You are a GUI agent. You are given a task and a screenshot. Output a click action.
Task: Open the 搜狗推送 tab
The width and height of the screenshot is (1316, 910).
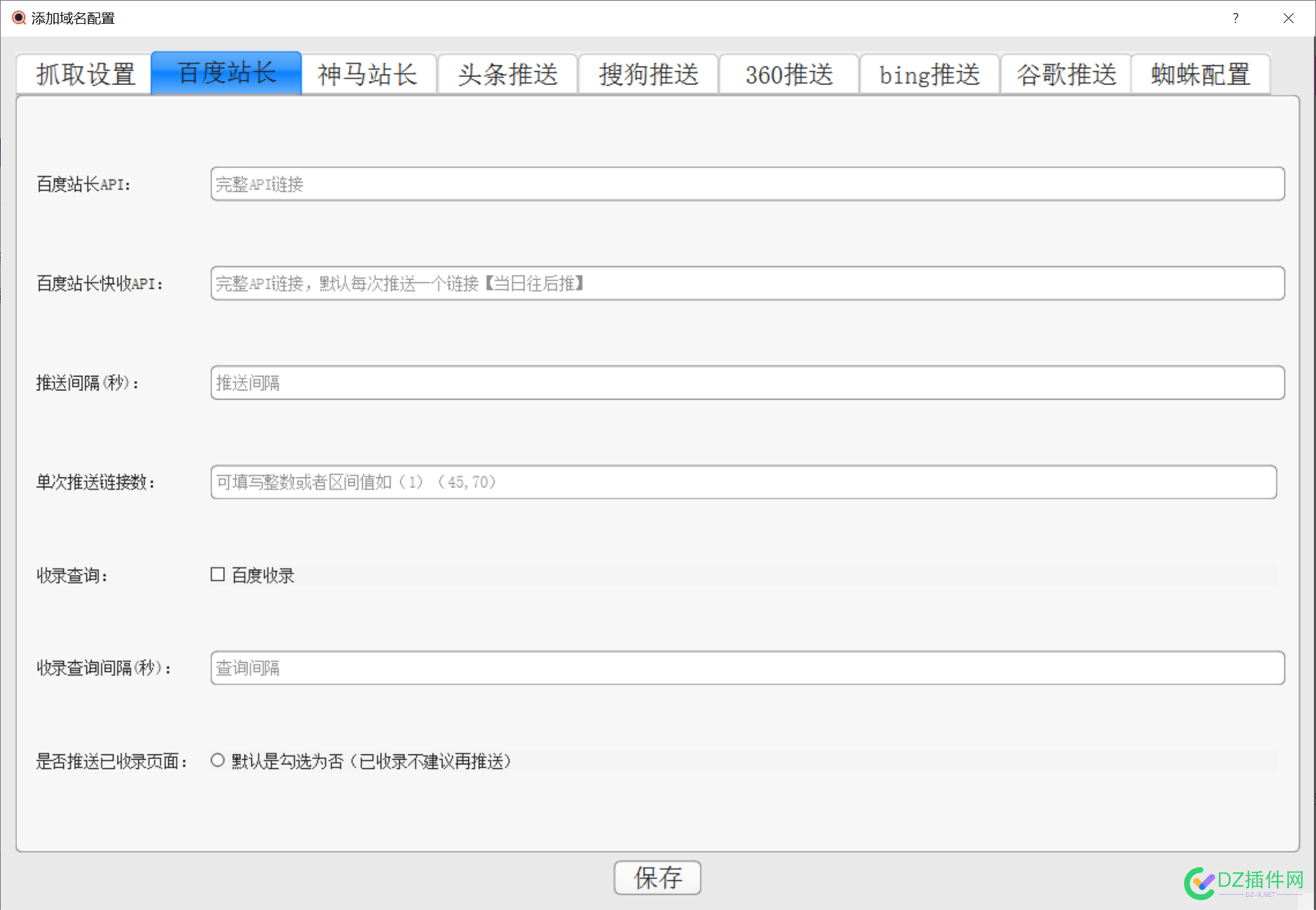point(648,75)
